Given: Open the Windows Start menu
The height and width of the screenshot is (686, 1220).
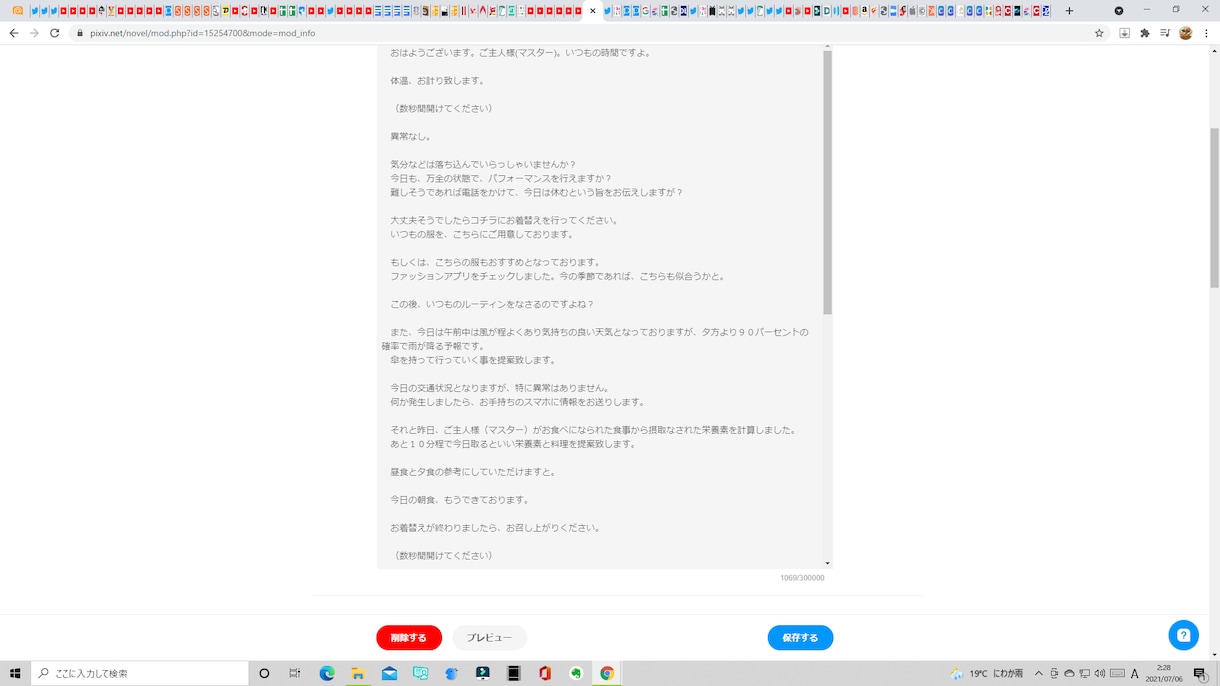Looking at the screenshot, I should pos(15,673).
